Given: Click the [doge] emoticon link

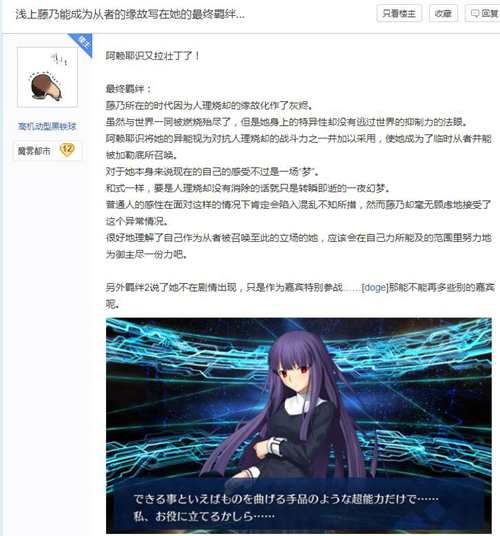Looking at the screenshot, I should 375,287.
